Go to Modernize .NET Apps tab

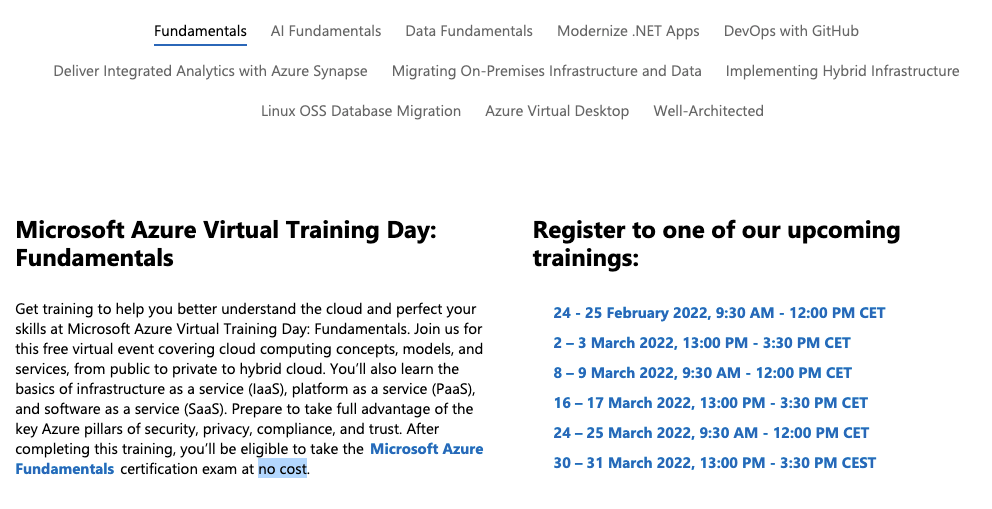(x=628, y=31)
